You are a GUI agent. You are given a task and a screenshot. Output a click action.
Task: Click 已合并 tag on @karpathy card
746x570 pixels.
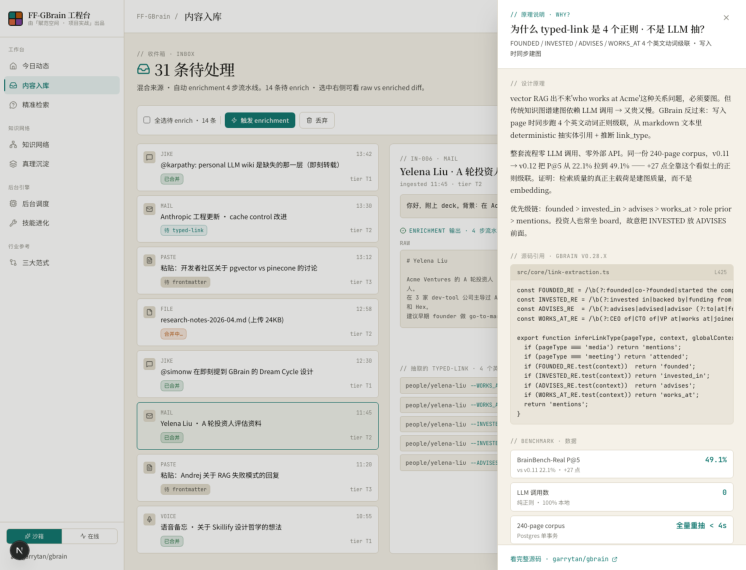pos(172,179)
